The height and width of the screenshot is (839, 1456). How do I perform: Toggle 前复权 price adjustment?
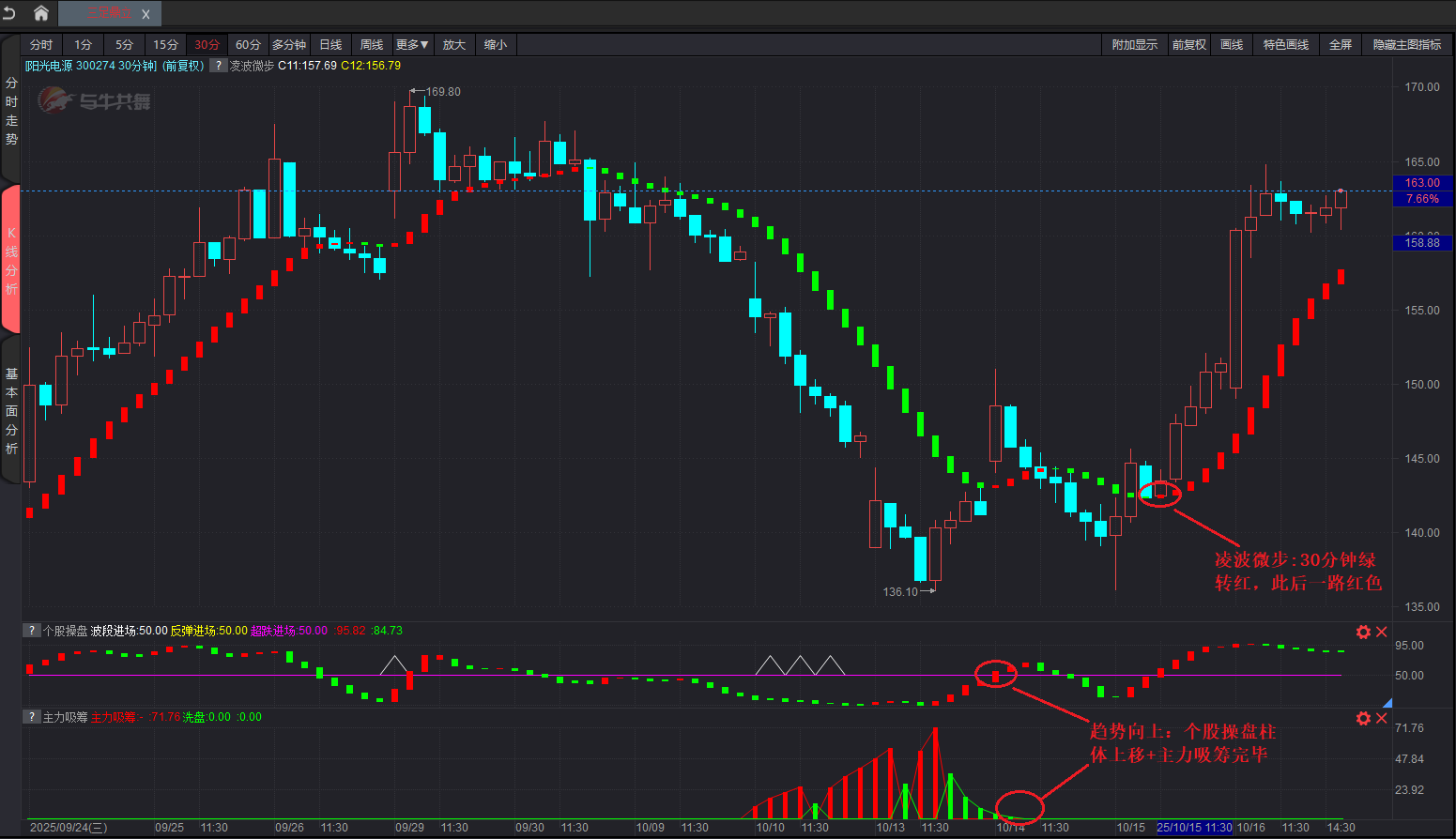(x=1188, y=45)
